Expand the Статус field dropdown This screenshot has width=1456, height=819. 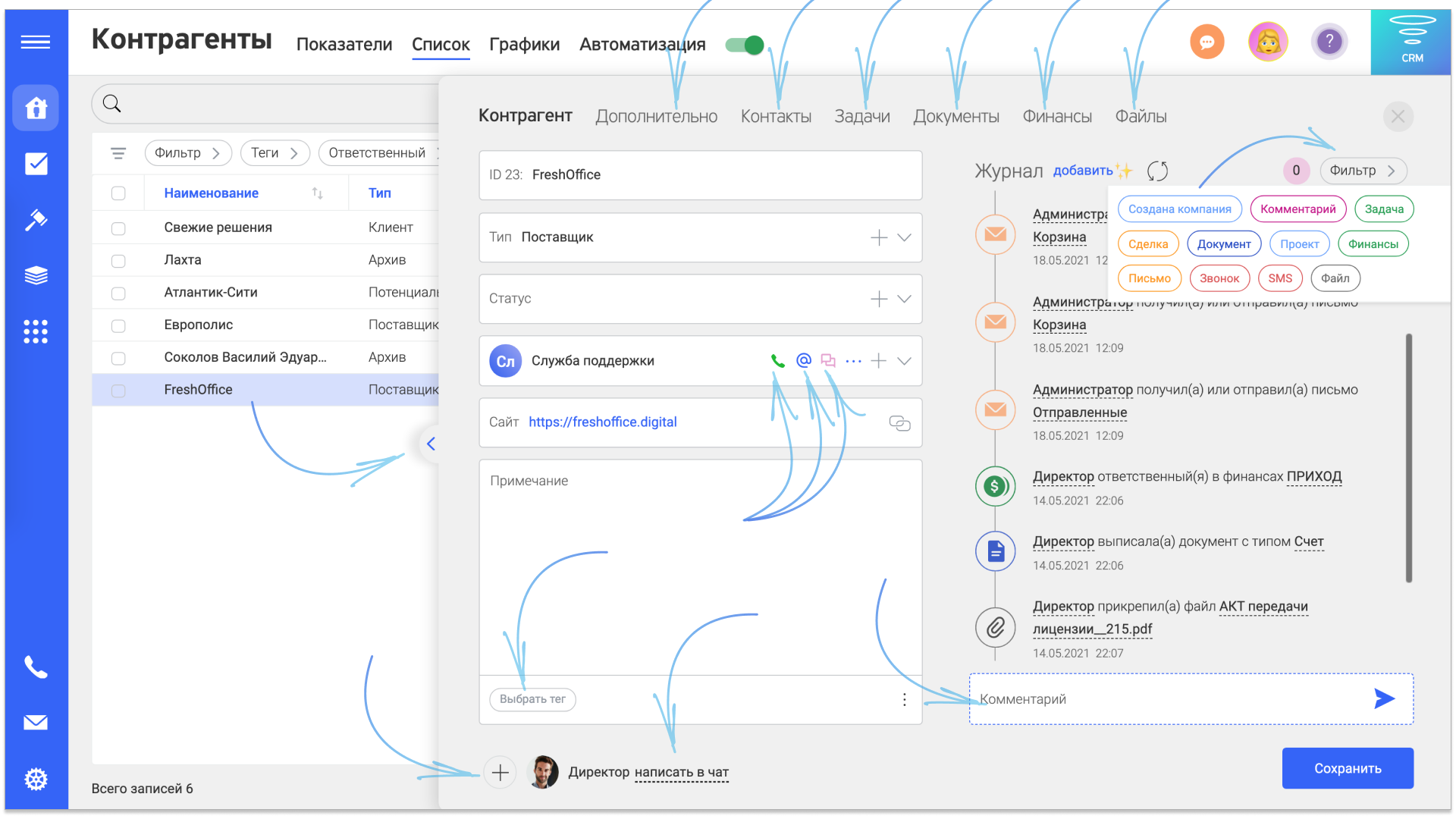pyautogui.click(x=904, y=299)
